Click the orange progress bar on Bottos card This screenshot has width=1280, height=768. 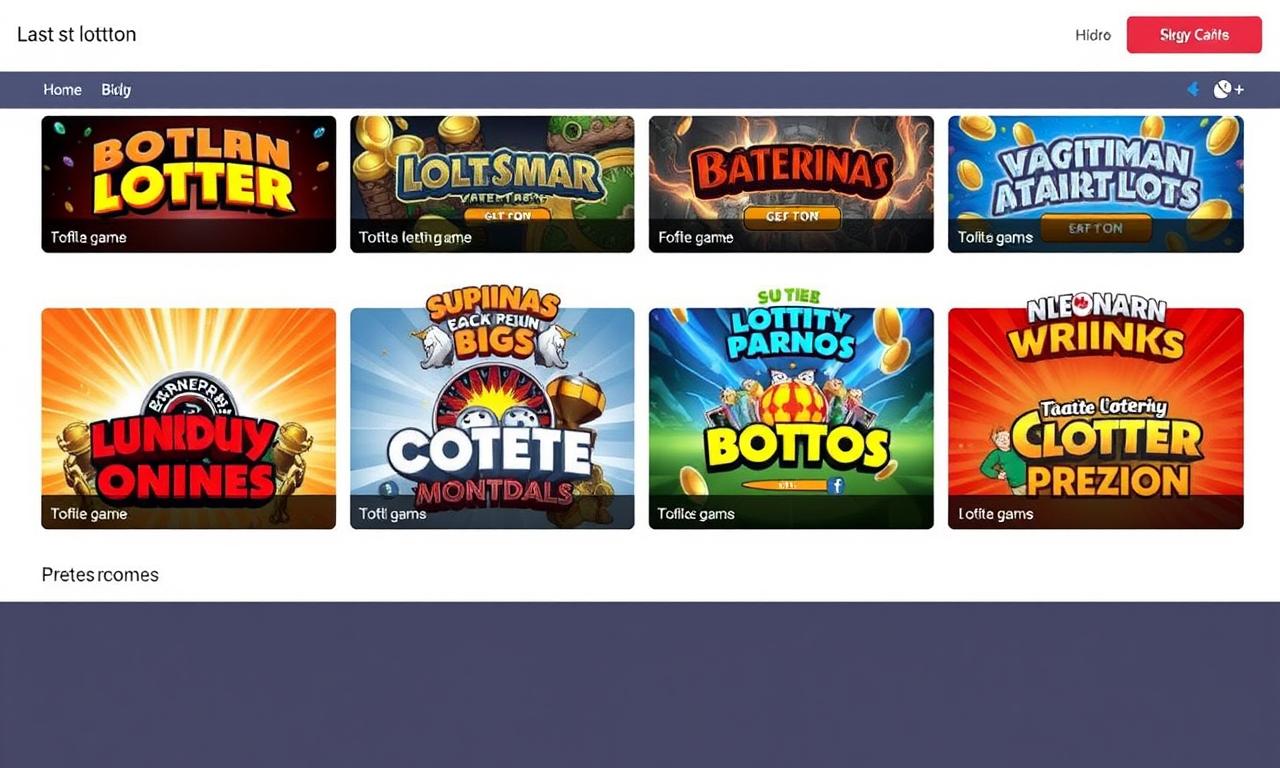tap(783, 485)
